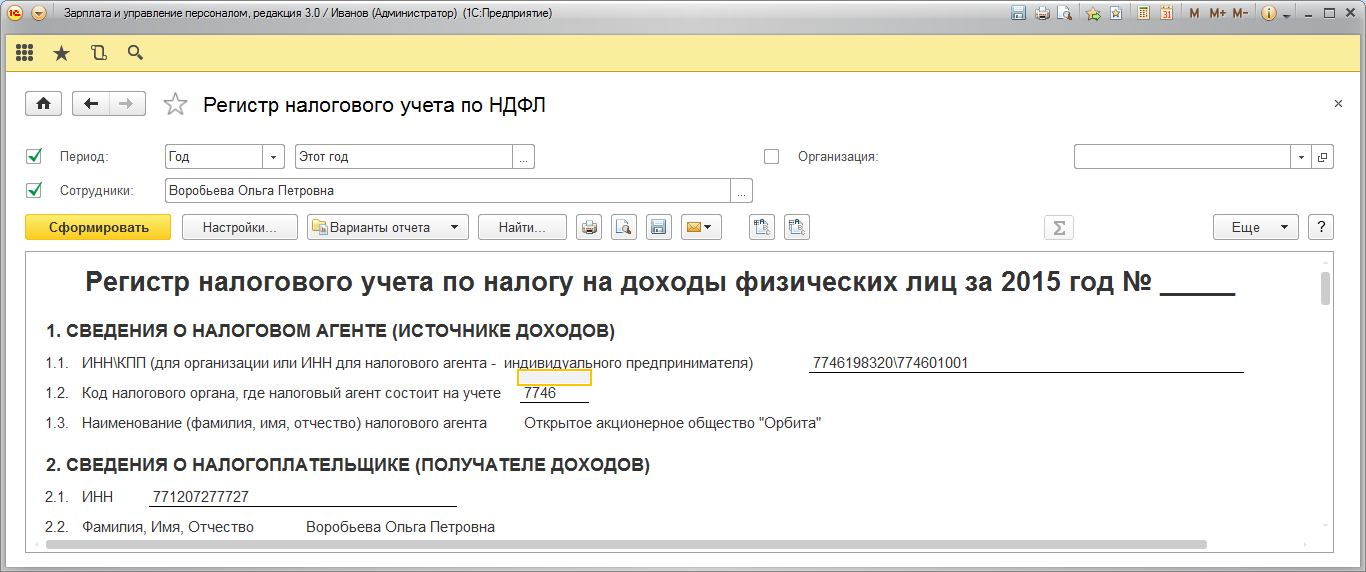The height and width of the screenshot is (572, 1366).
Task: Enable the Организация checkbox
Action: [x=771, y=156]
